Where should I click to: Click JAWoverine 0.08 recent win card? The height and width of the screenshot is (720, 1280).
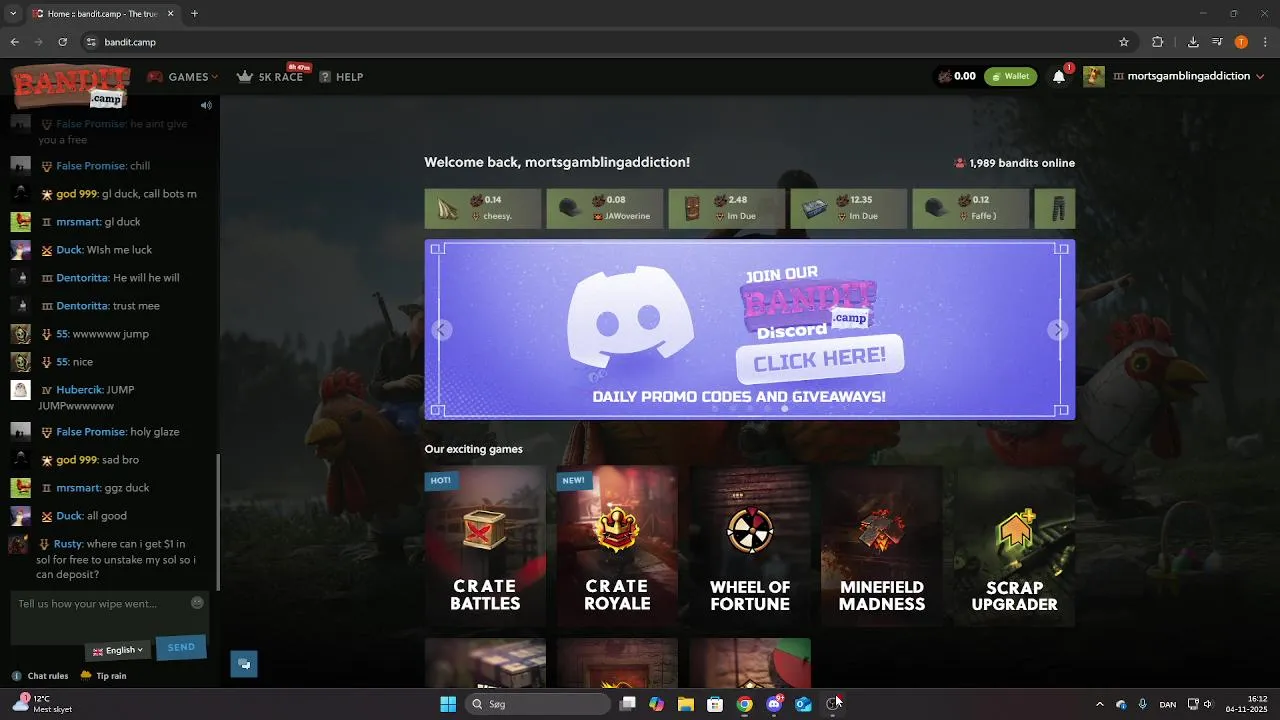[x=605, y=208]
